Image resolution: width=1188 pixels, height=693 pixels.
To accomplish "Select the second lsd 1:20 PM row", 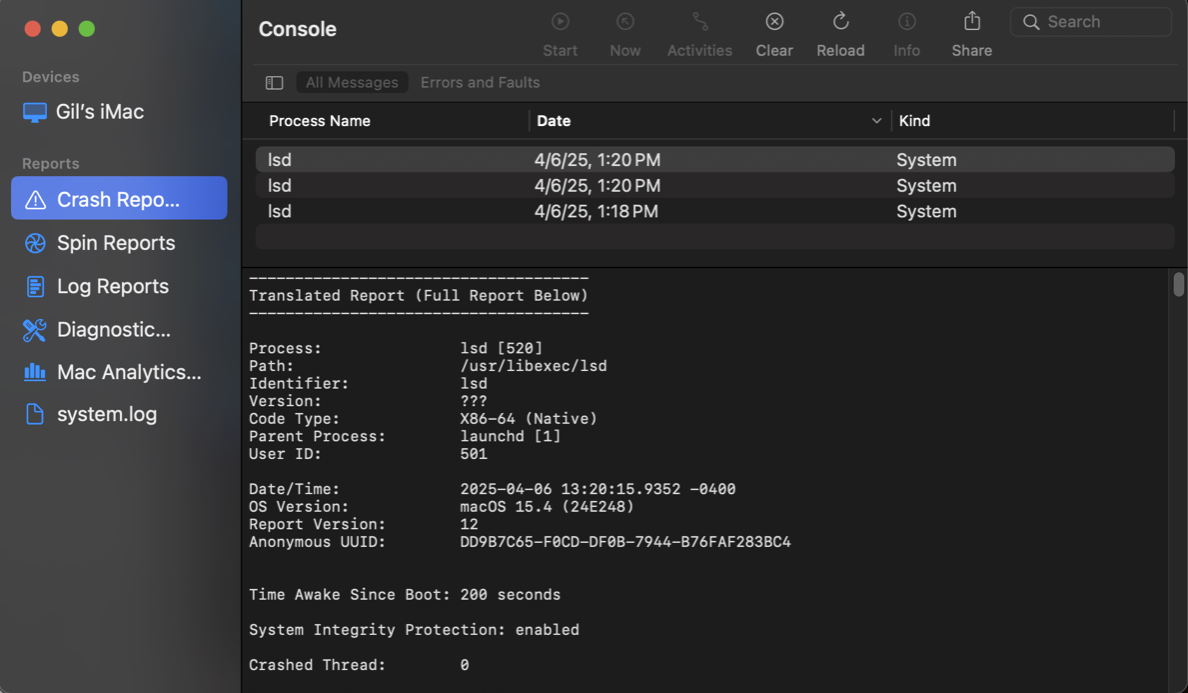I will 714,186.
